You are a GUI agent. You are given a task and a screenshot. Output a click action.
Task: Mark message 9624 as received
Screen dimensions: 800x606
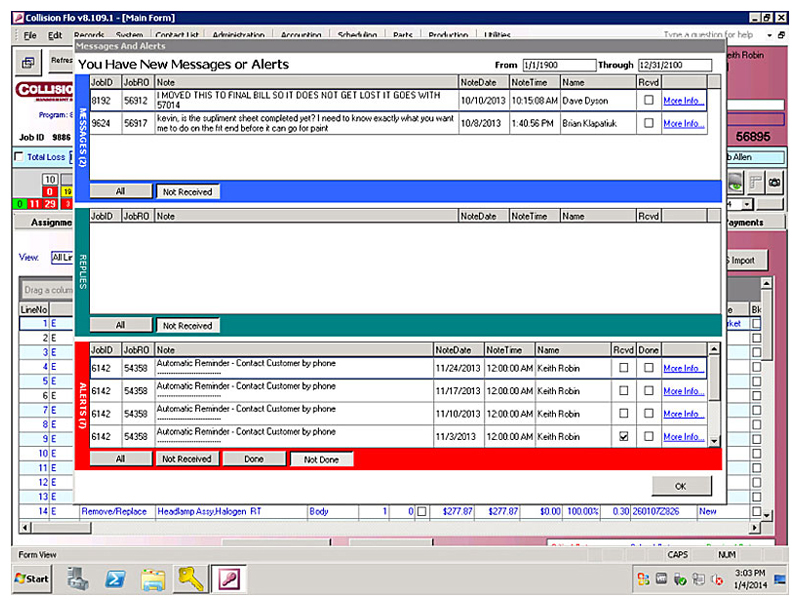[648, 123]
